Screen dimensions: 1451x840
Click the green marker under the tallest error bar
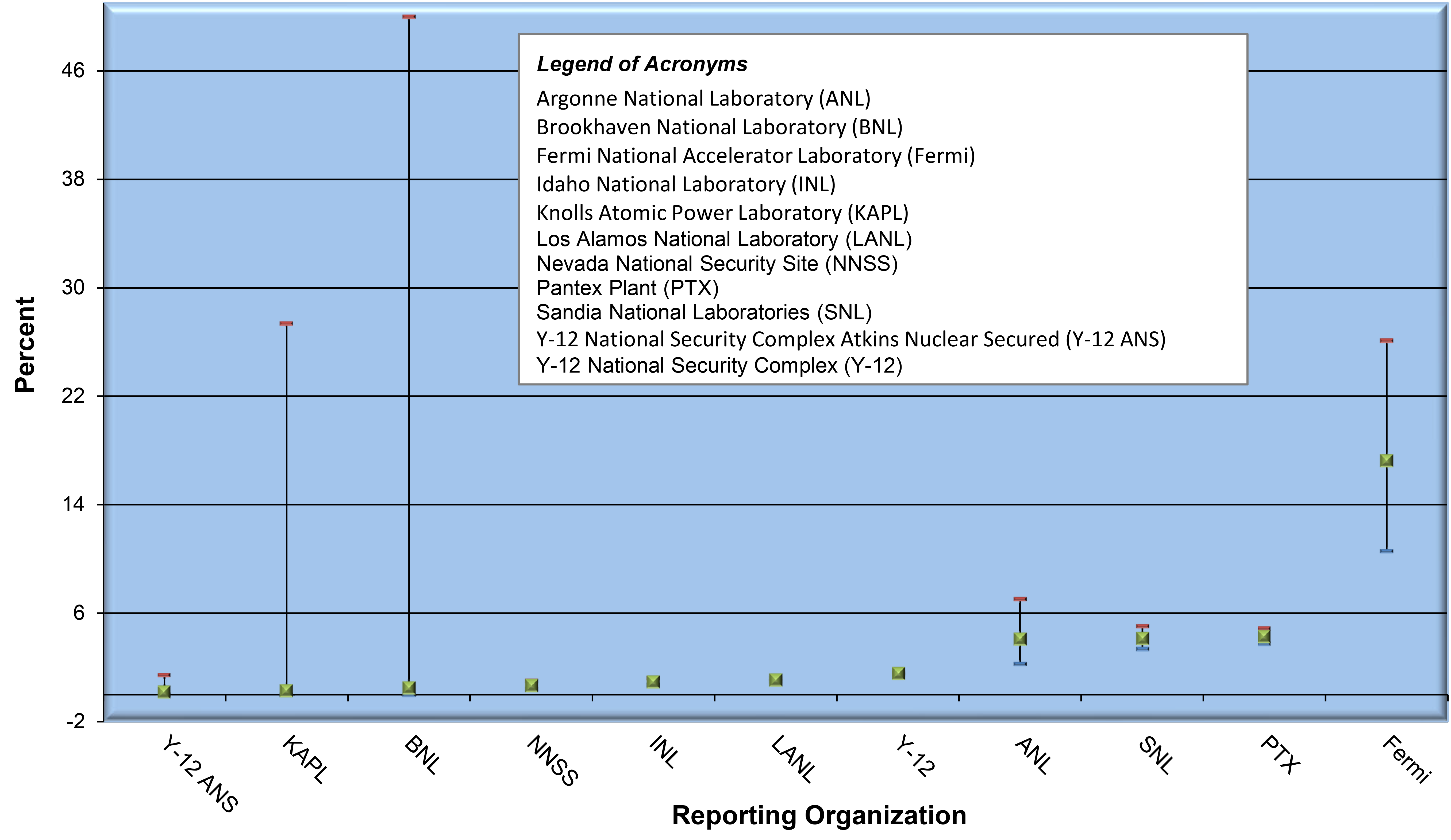409,687
